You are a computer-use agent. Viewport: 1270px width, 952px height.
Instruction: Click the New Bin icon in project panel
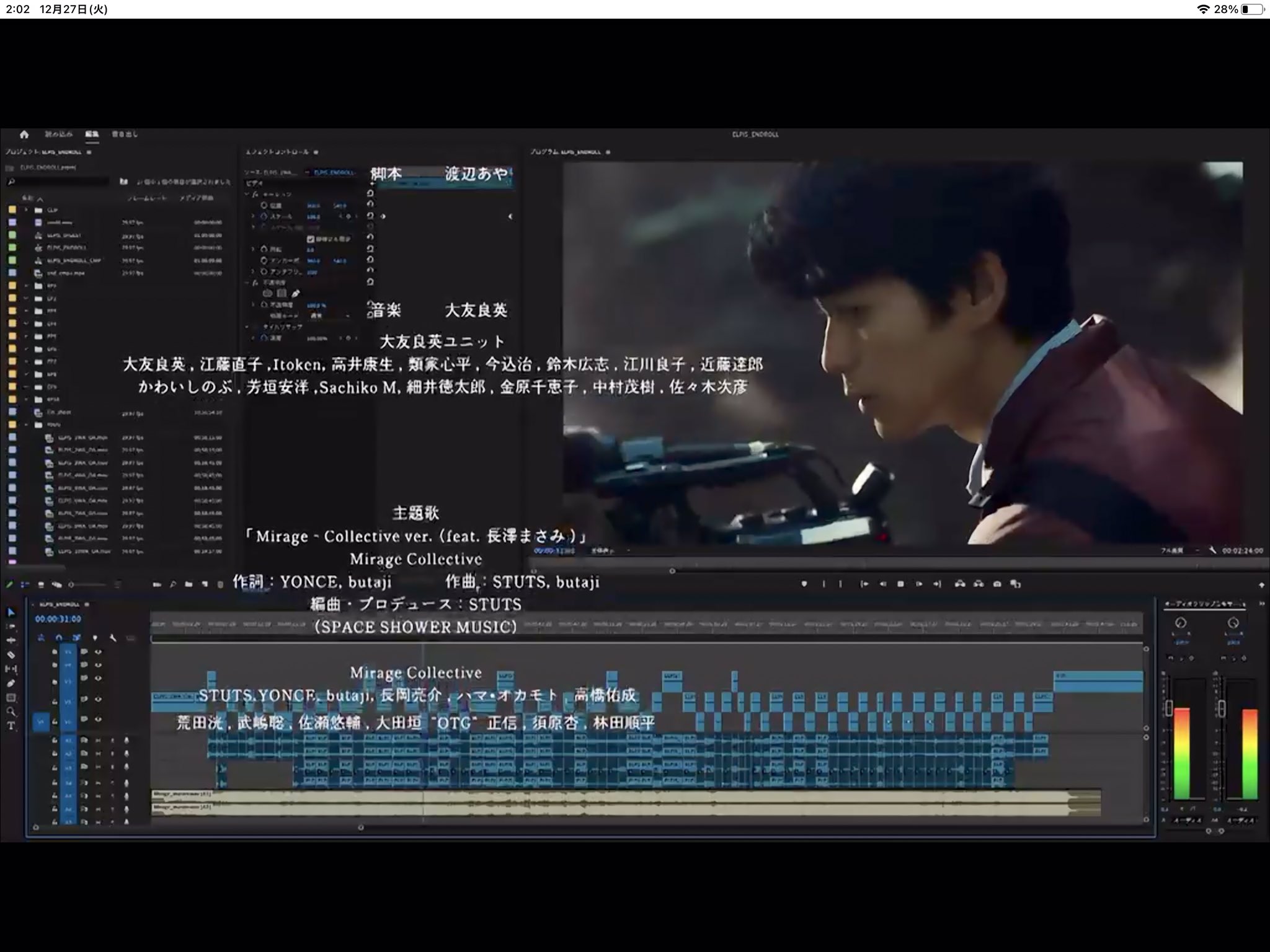click(189, 584)
